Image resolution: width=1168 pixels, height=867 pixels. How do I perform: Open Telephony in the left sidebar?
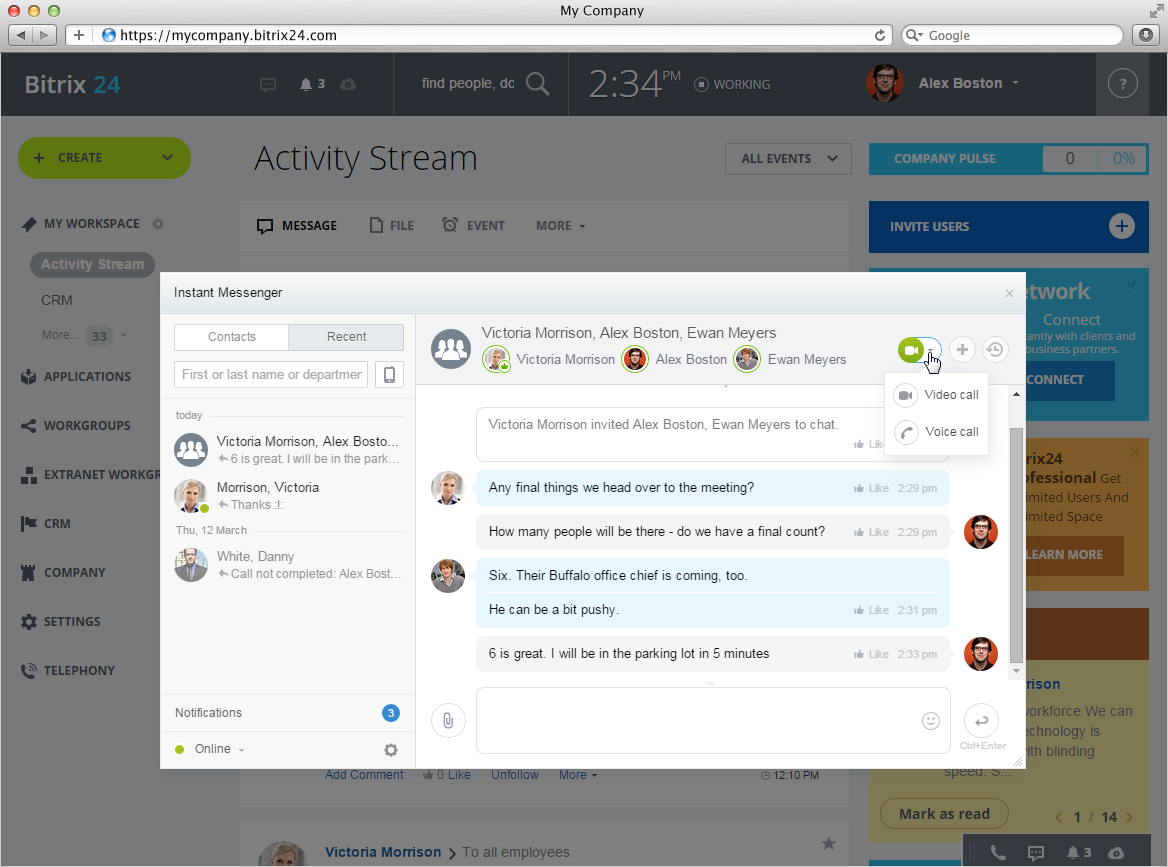click(x=68, y=670)
